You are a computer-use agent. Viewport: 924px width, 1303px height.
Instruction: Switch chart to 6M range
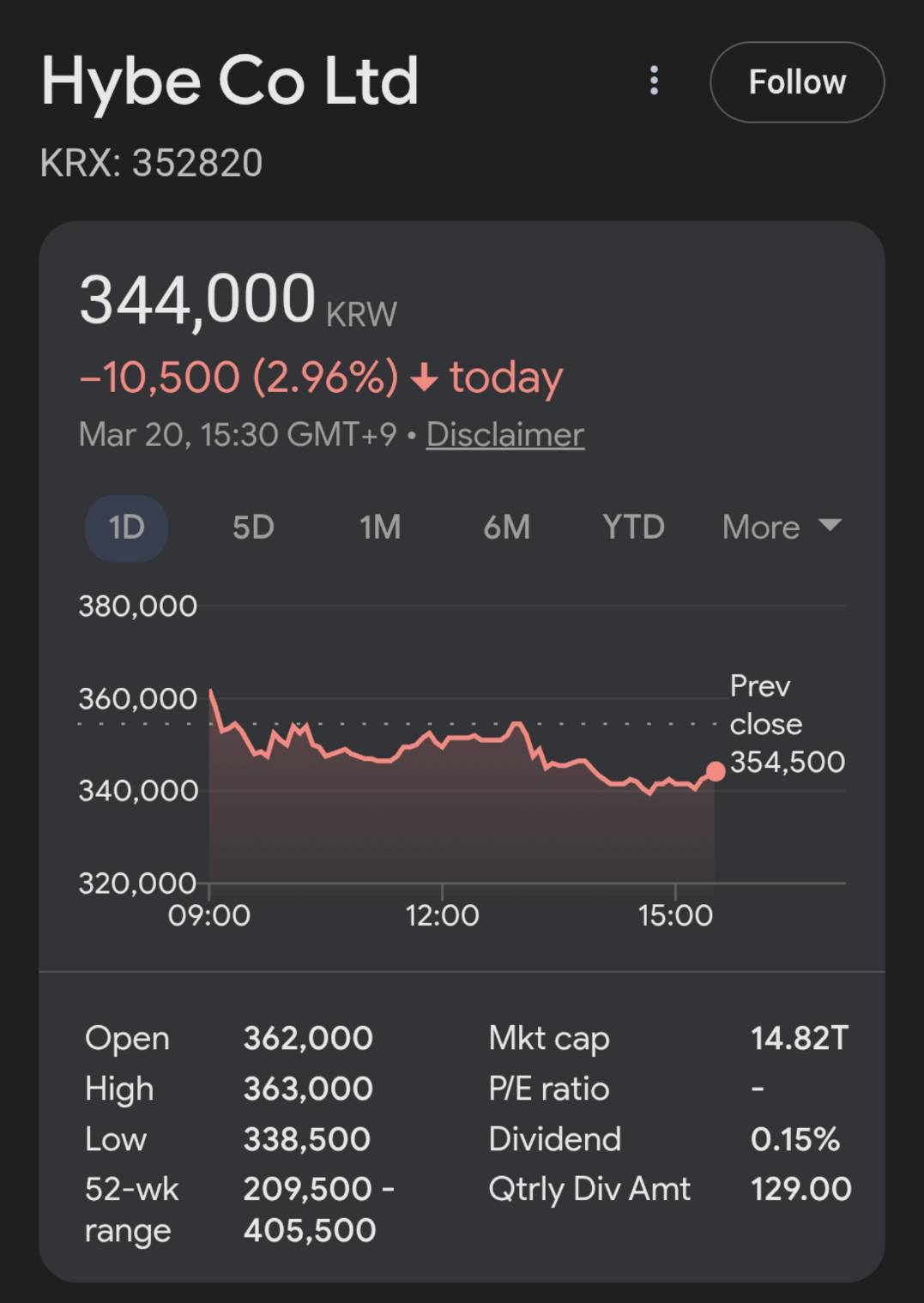pyautogui.click(x=506, y=527)
